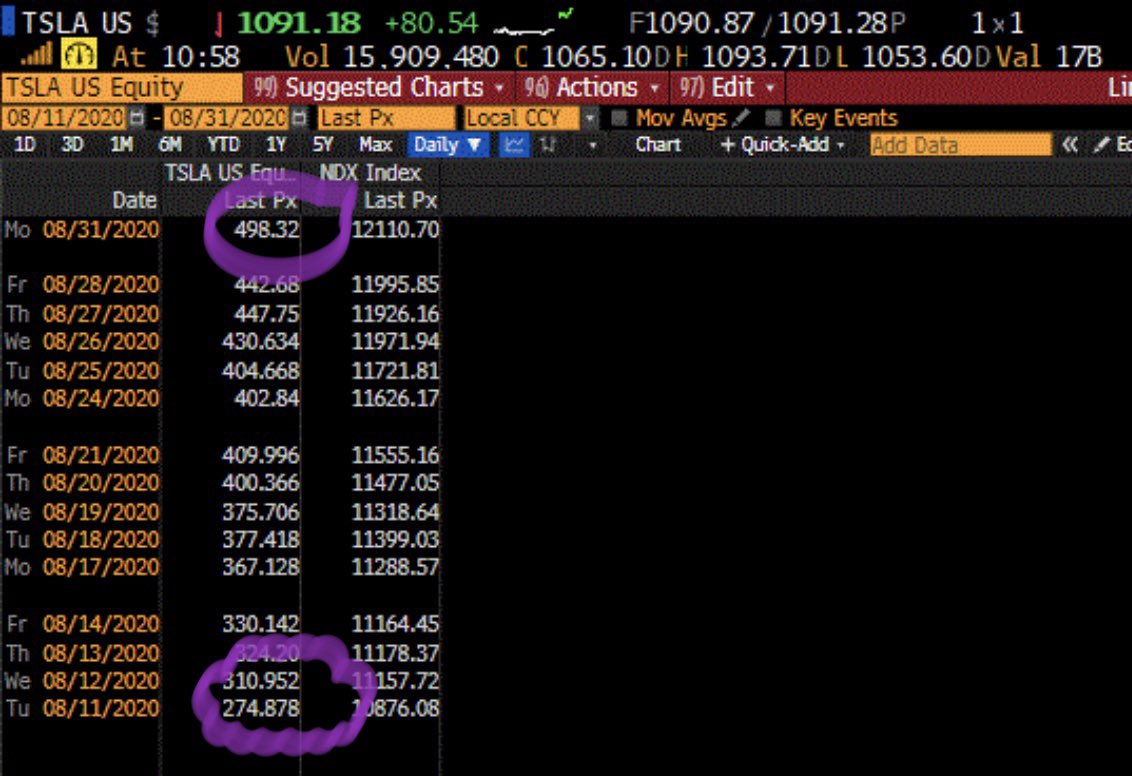Click the yellow gauge clock icon
The image size is (1132, 776).
click(x=79, y=56)
